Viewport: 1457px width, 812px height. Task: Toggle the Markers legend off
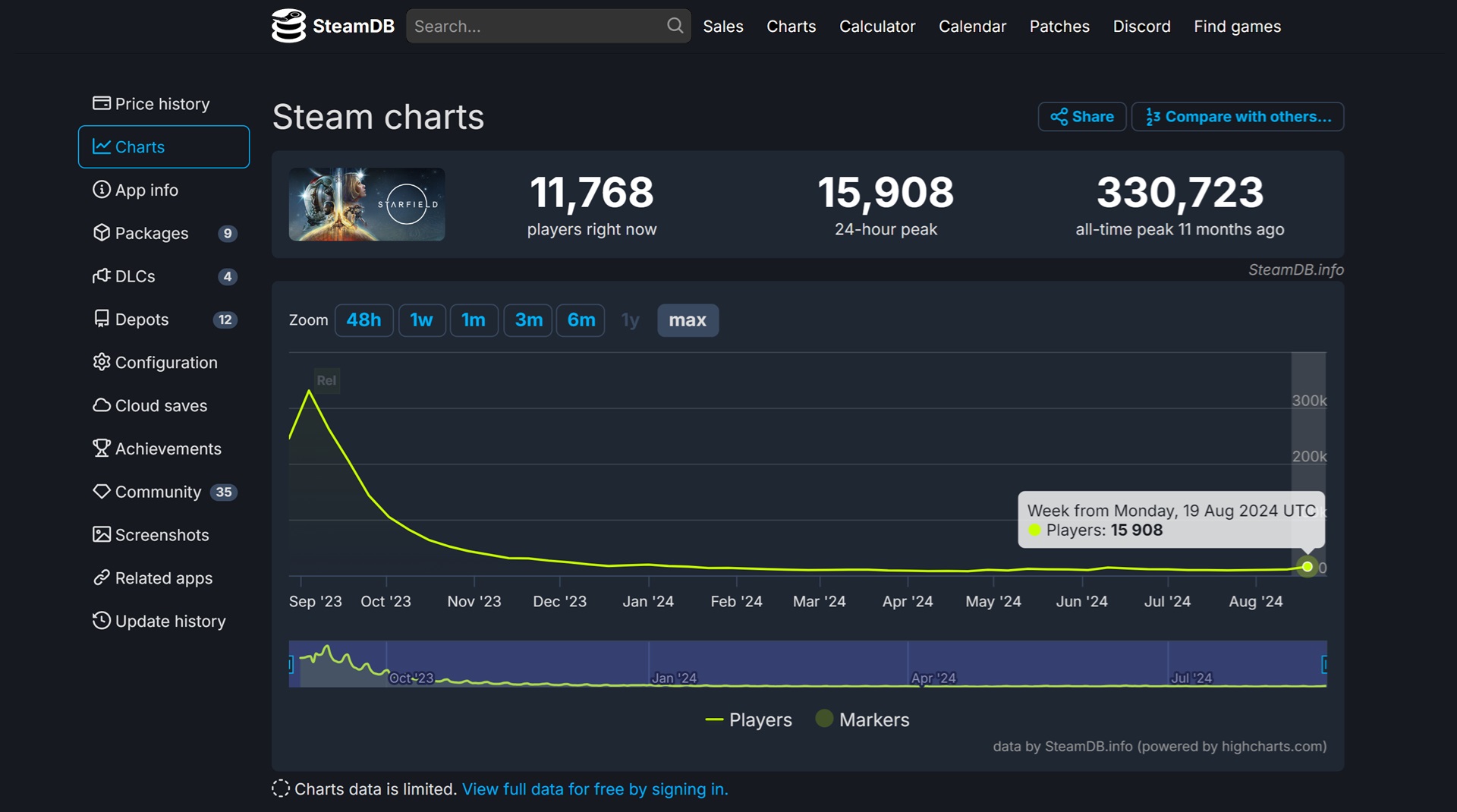[x=861, y=719]
